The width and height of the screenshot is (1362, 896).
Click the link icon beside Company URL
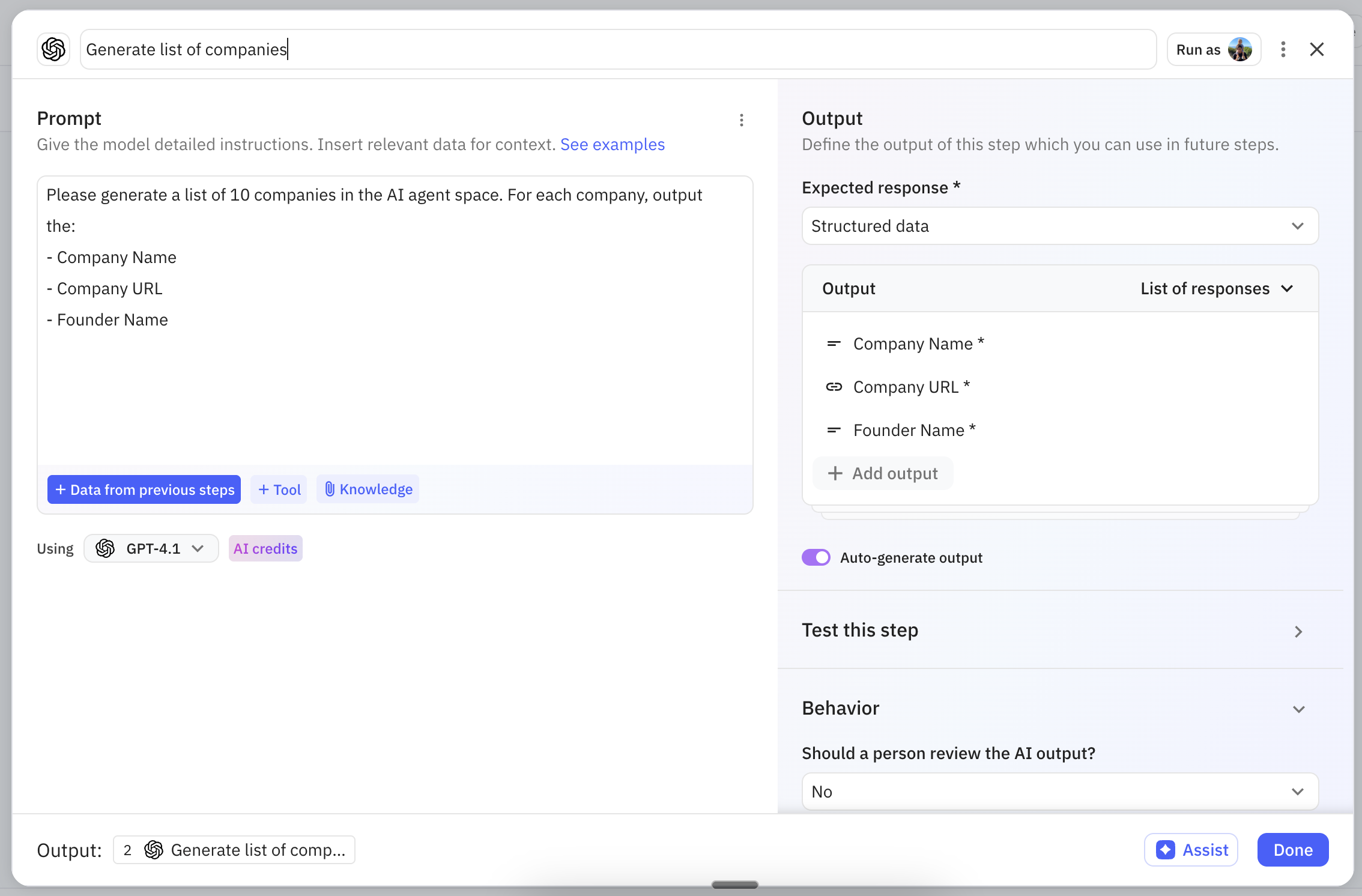click(x=834, y=387)
